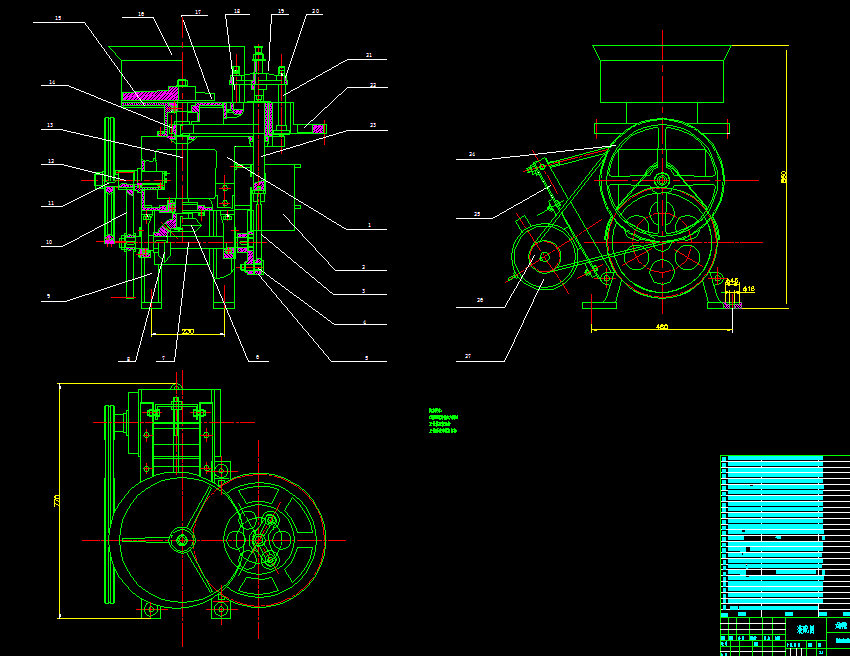Click the part callout number 16
This screenshot has height=656, width=850.
pos(141,14)
